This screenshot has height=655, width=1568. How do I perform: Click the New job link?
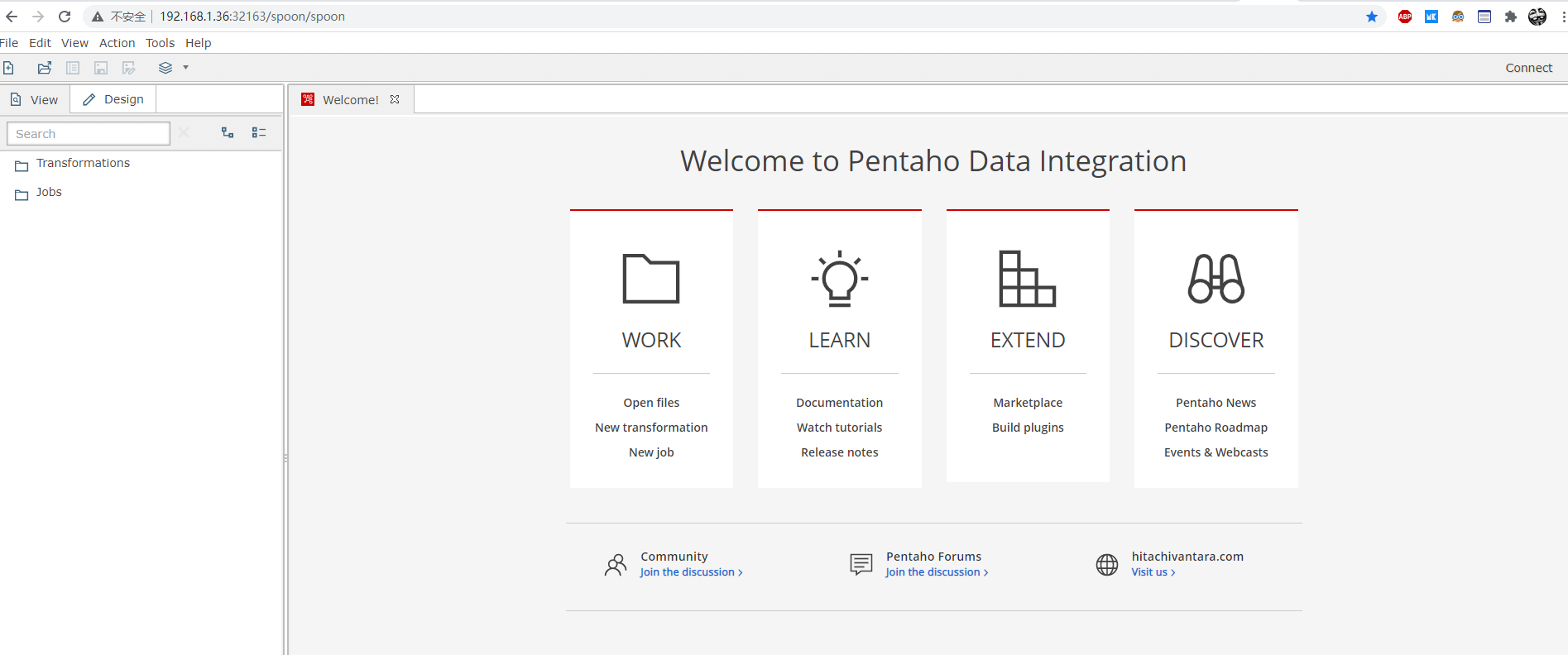click(651, 452)
